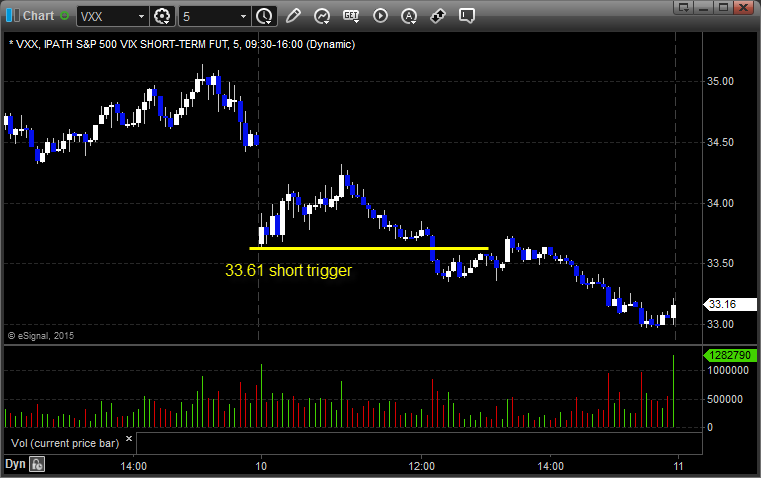This screenshot has height=478, width=761.
Task: Close the chart window
Action: click(x=743, y=7)
